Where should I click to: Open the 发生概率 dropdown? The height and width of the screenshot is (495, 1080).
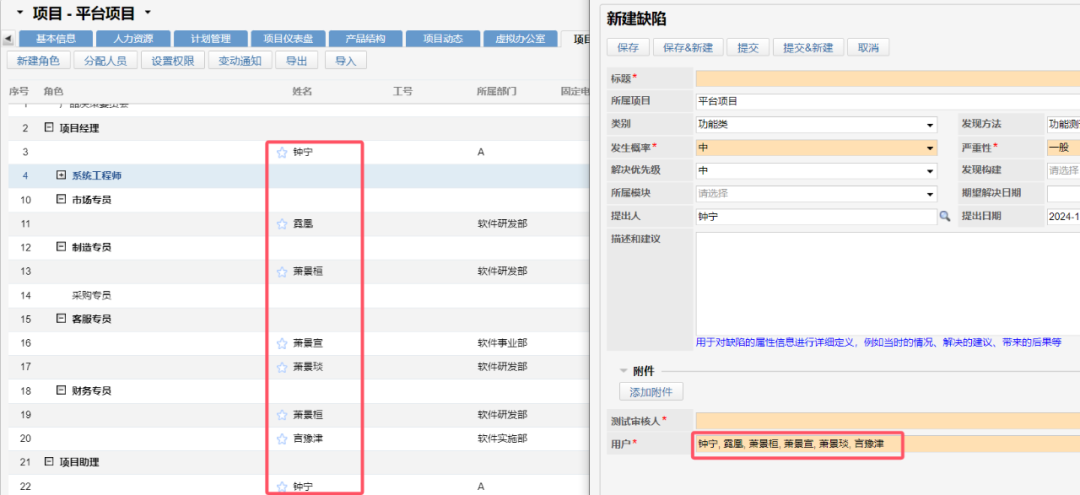pyautogui.click(x=930, y=147)
